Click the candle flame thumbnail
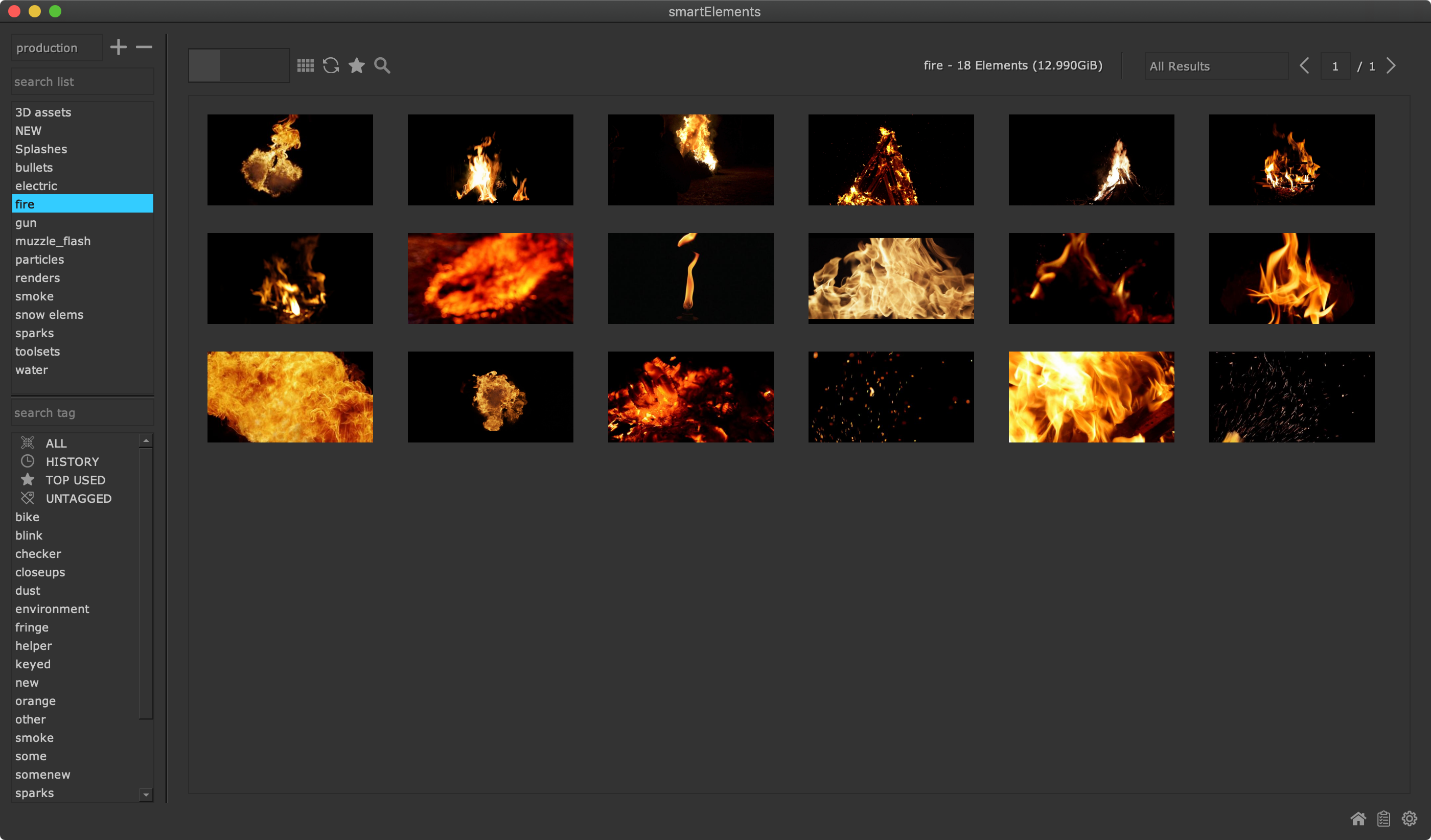1431x840 pixels. [x=690, y=278]
